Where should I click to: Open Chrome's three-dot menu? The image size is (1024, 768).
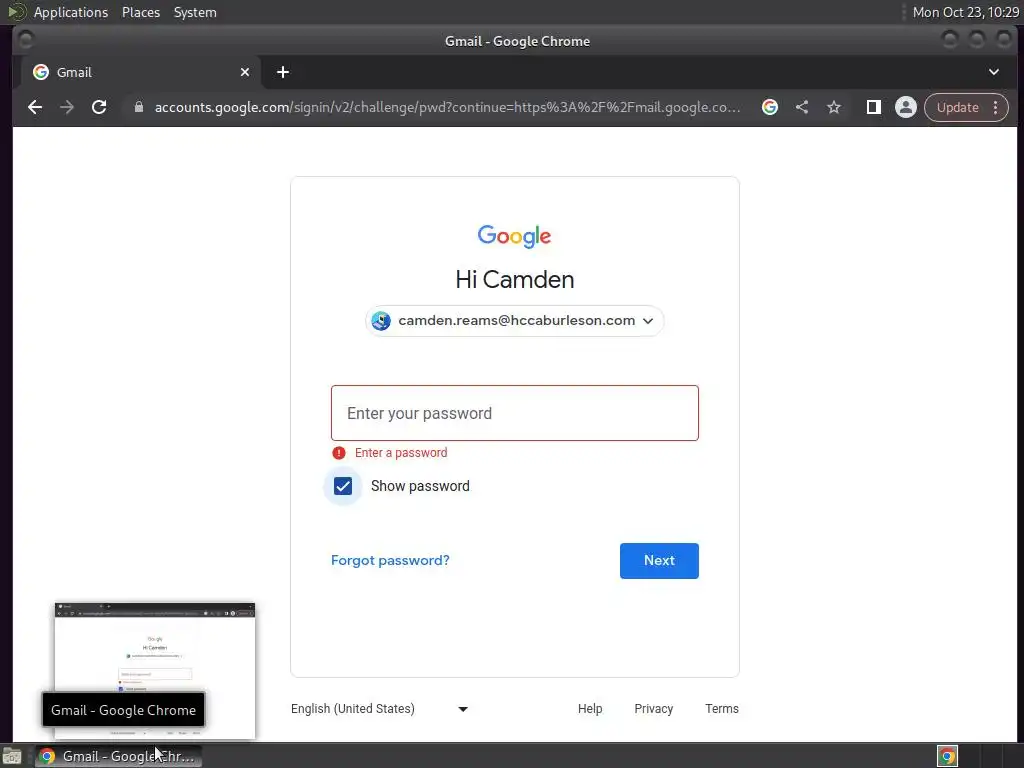coord(996,107)
